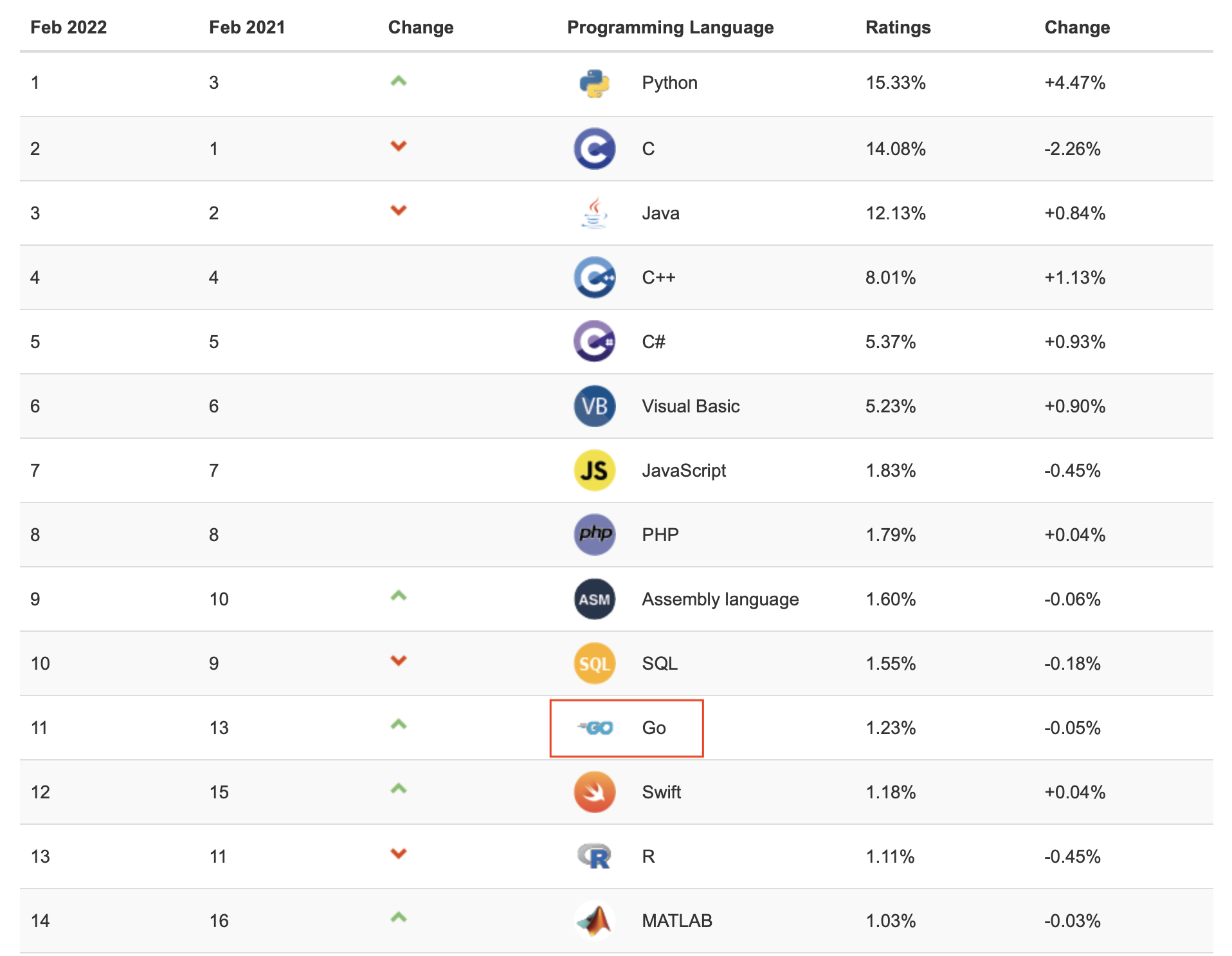
Task: Click the Python logo icon
Action: coord(594,84)
